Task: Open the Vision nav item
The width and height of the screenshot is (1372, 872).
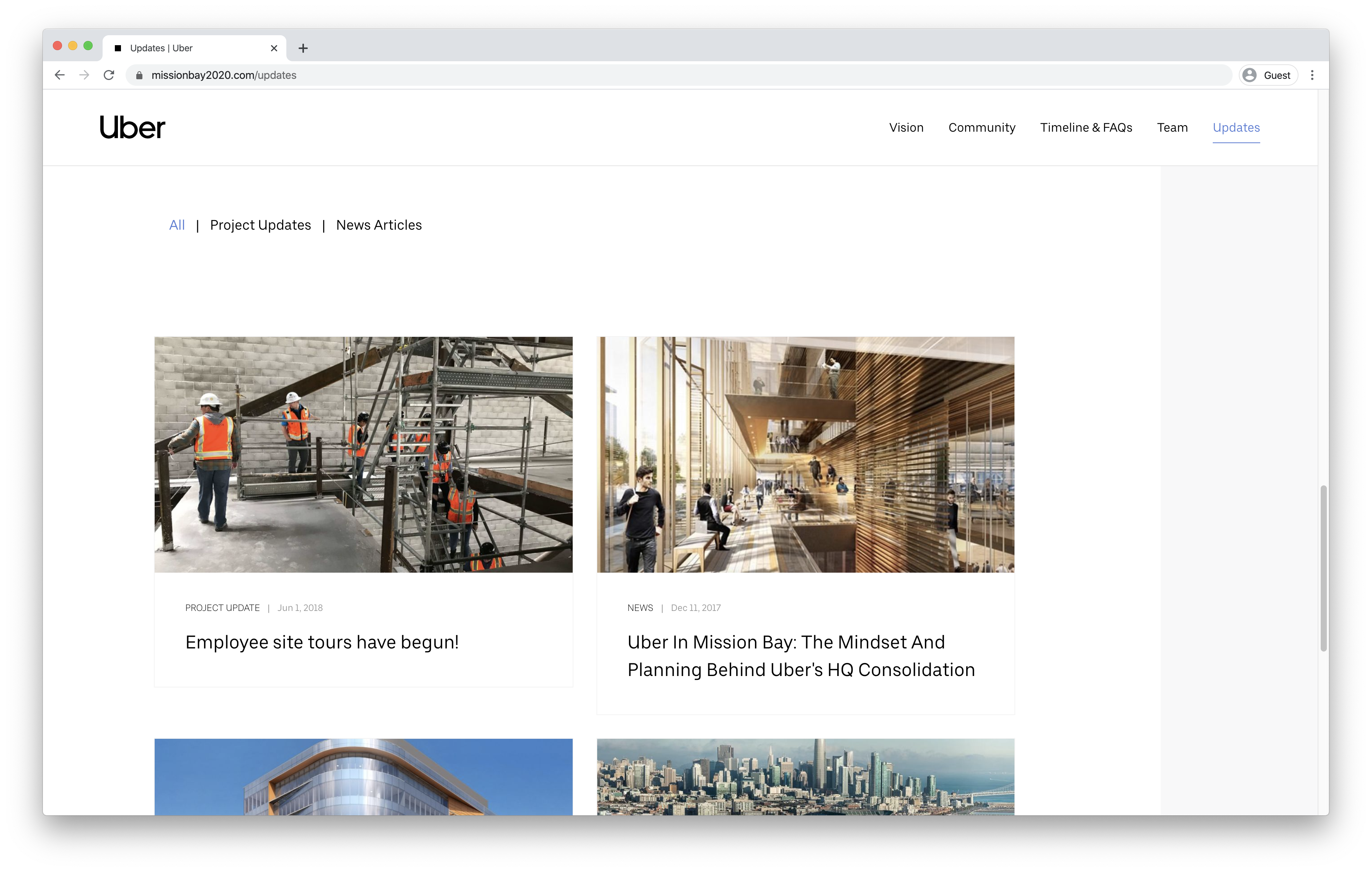Action: point(906,127)
